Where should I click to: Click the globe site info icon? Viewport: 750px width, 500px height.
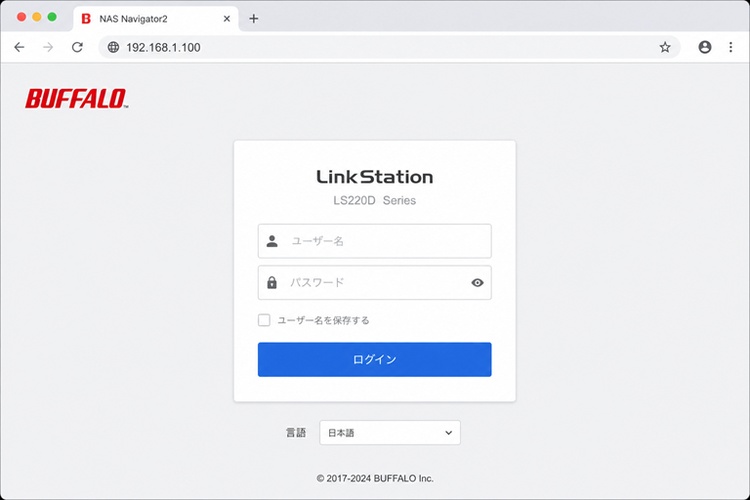point(113,47)
